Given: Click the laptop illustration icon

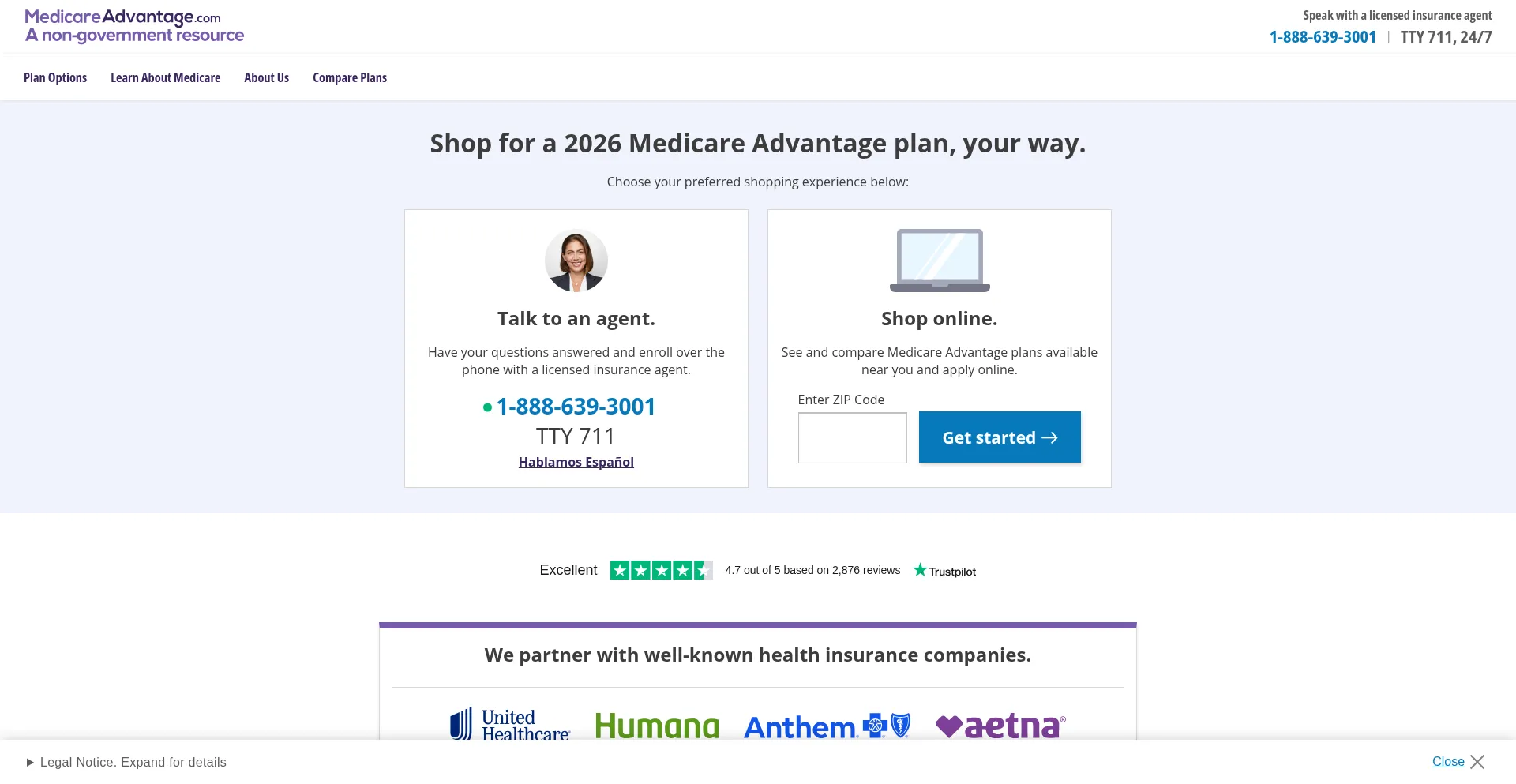Looking at the screenshot, I should 940,261.
